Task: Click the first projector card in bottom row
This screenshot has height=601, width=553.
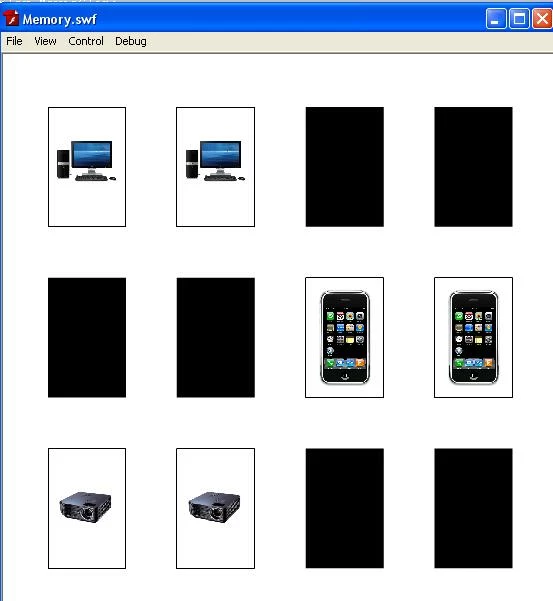Action: (x=87, y=508)
